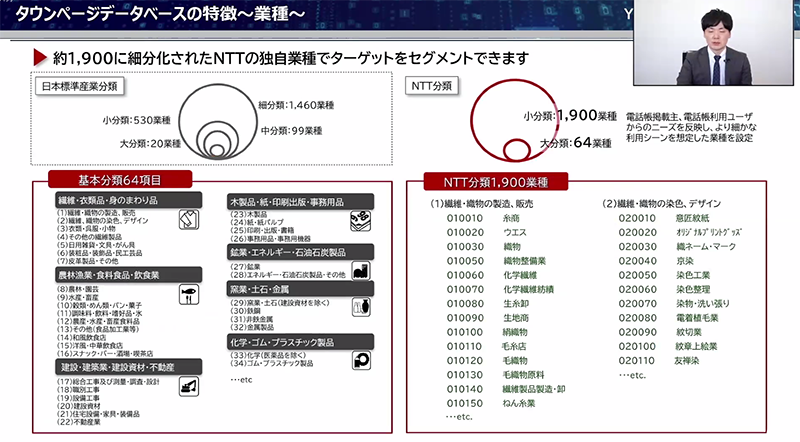Click the tire icon for 化学・ゴム・プラスチック
Screen dimensions: 800x442
(x=360, y=359)
